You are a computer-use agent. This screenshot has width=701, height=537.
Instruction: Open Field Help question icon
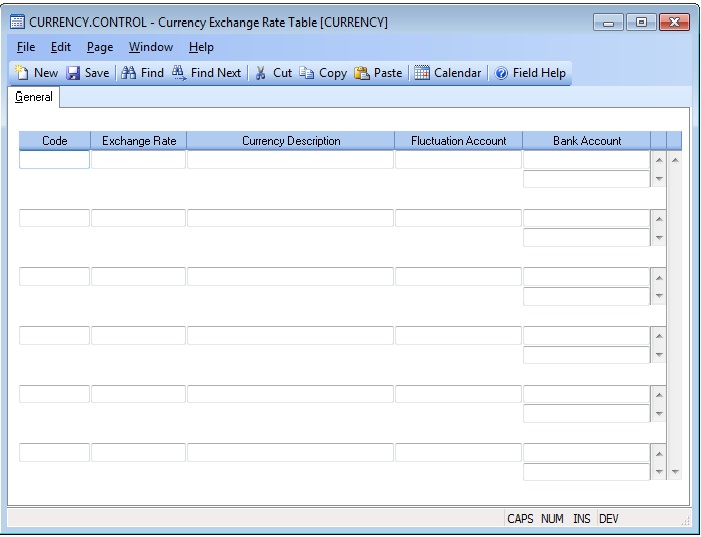(x=501, y=73)
